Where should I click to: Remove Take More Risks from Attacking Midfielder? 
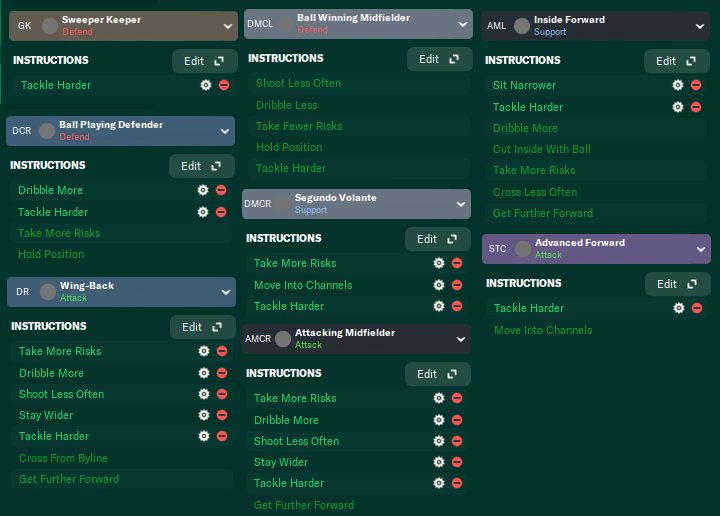pyautogui.click(x=457, y=398)
